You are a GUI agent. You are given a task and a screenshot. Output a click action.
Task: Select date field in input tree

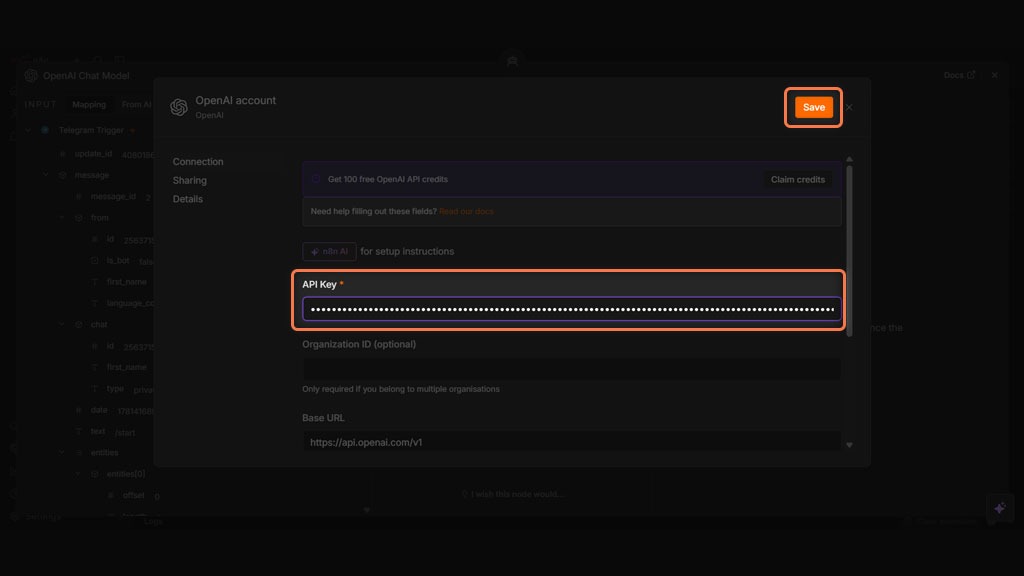pos(99,410)
